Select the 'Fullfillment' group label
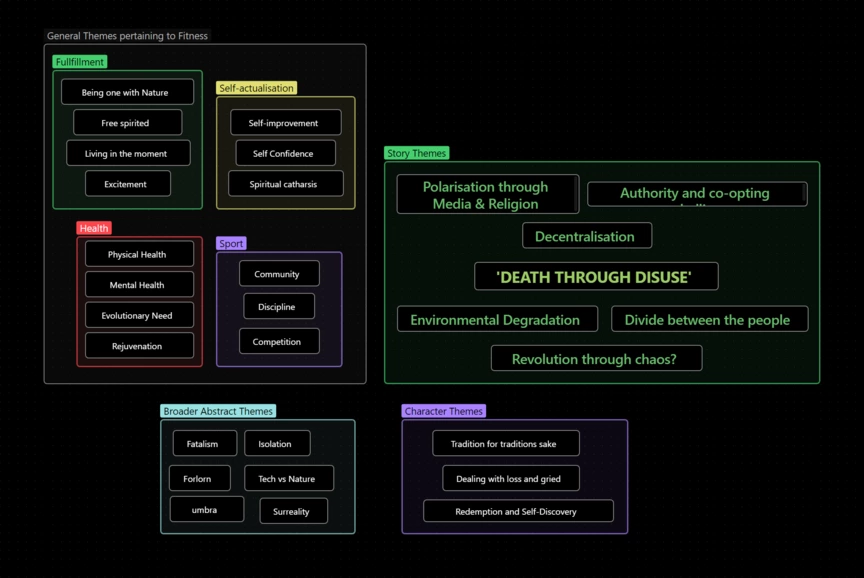Image resolution: width=864 pixels, height=578 pixels. pyautogui.click(x=80, y=62)
